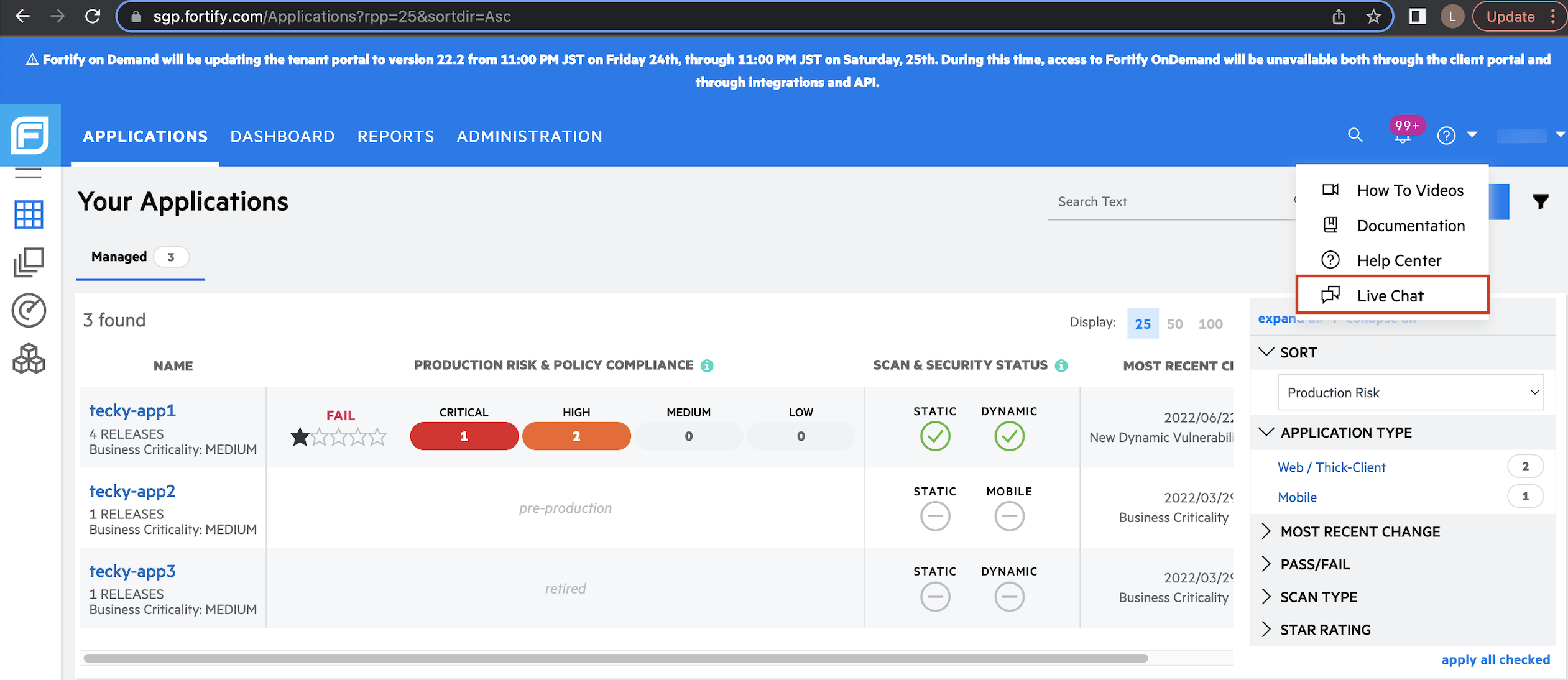Viewport: 1568px width, 680px height.
Task: Click the filter funnel icon
Action: click(1540, 201)
